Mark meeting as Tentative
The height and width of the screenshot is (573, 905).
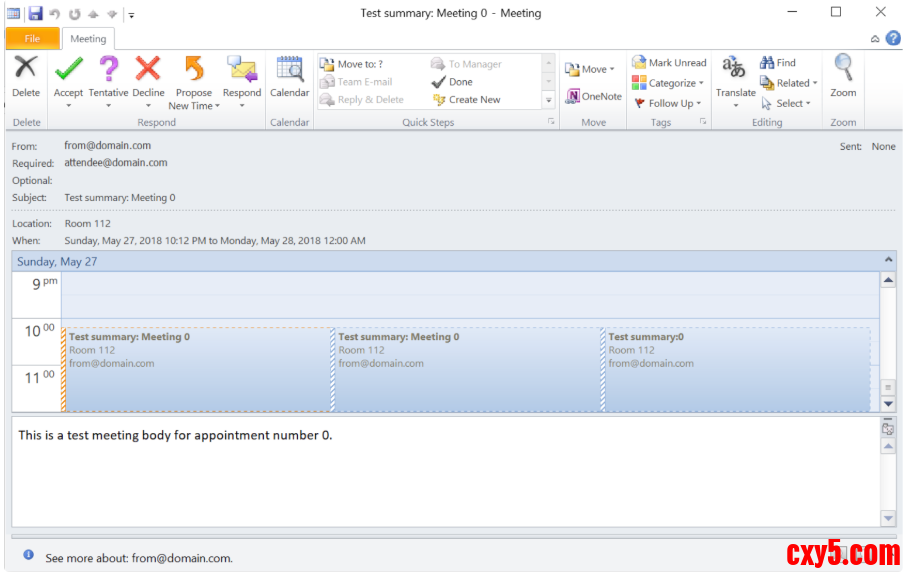tap(108, 70)
